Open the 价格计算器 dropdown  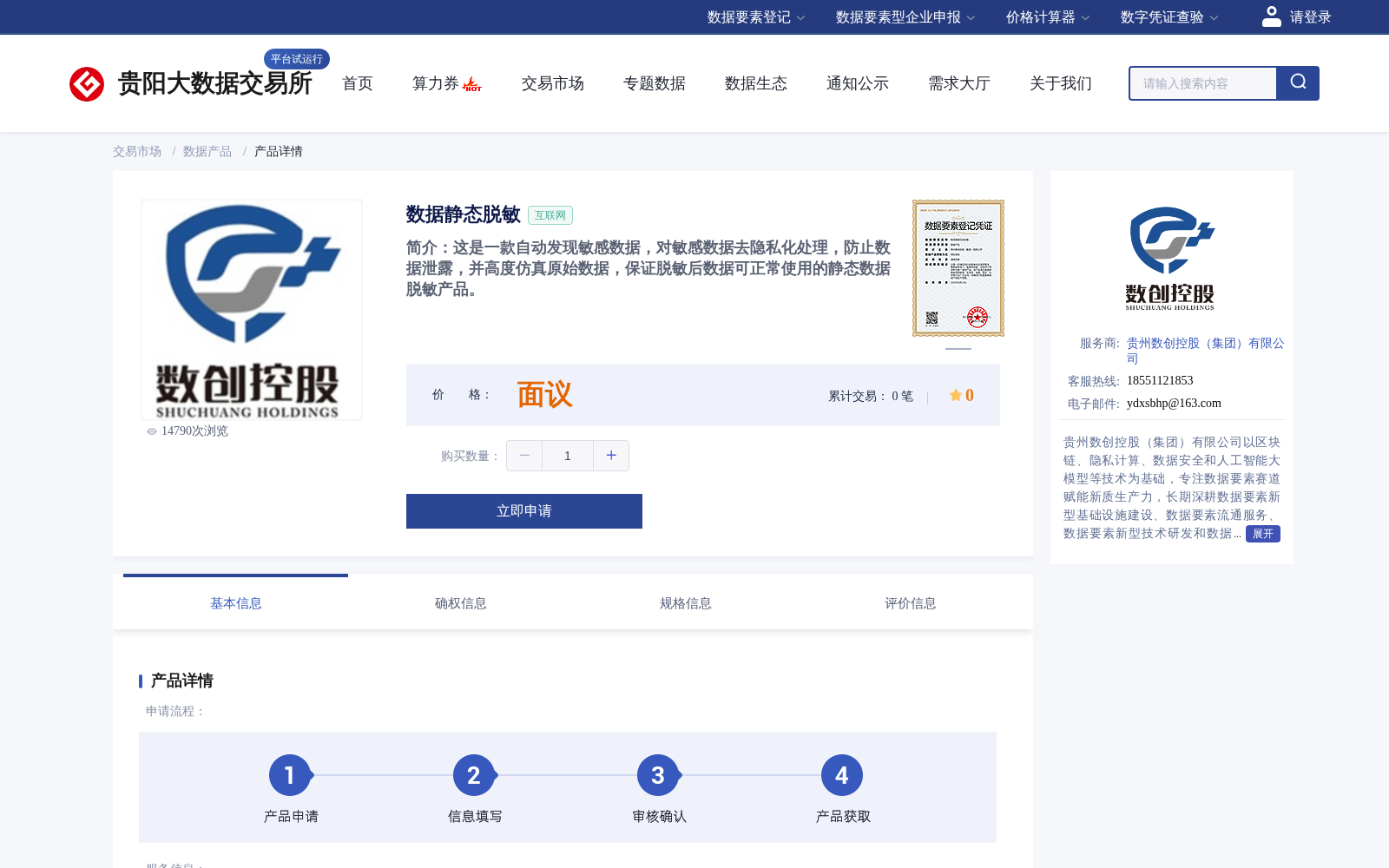(x=1048, y=17)
